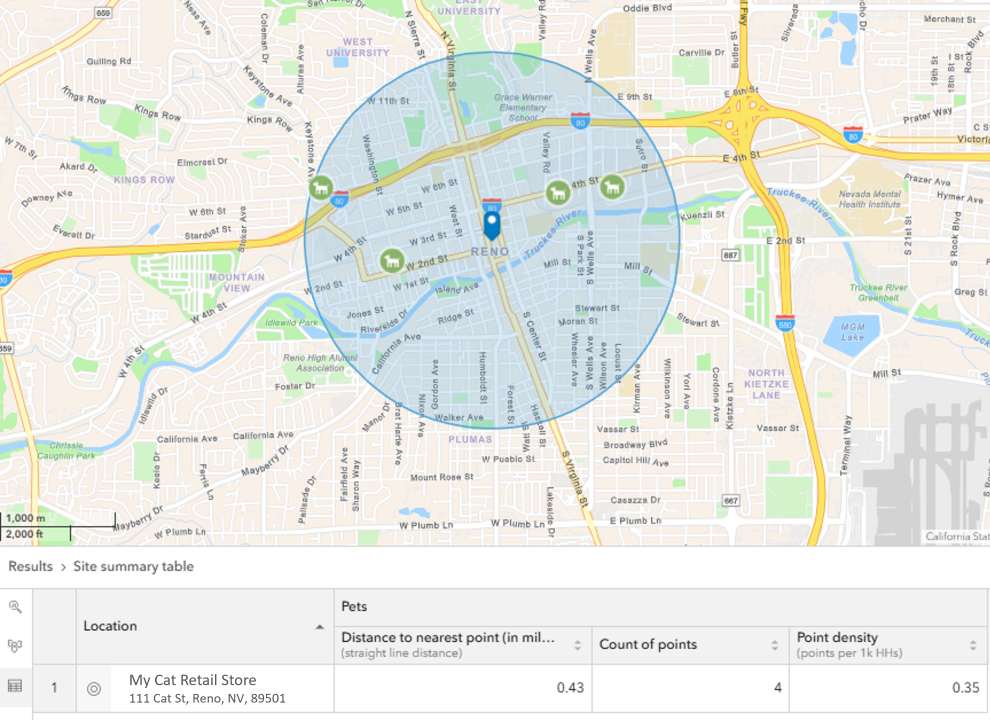The image size is (990, 720).
Task: Open sort control on Distance to nearest point column
Action: (578, 644)
